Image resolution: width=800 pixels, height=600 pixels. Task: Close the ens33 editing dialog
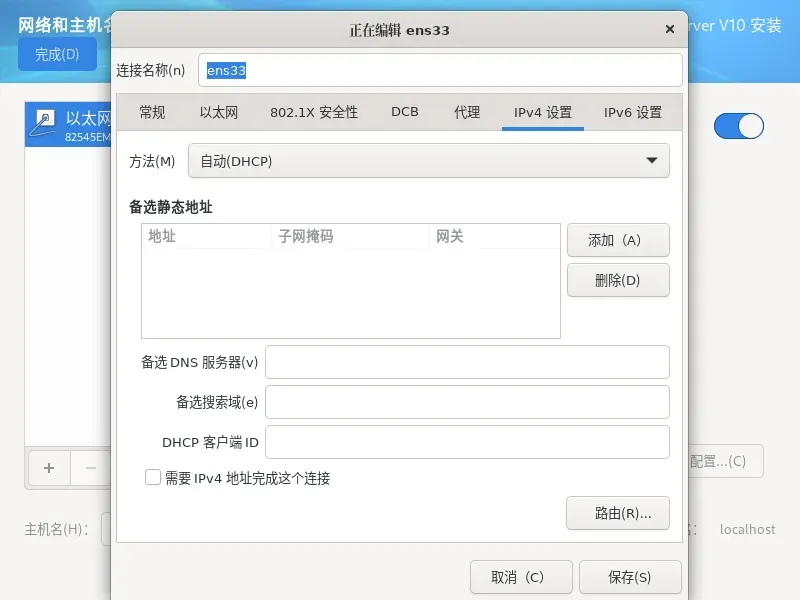pos(669,30)
